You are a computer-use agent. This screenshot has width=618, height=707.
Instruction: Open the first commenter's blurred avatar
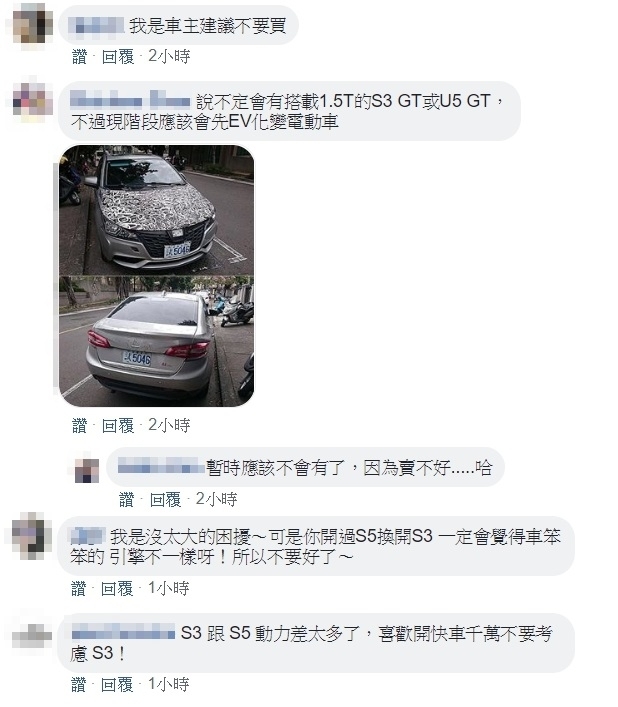click(32, 24)
